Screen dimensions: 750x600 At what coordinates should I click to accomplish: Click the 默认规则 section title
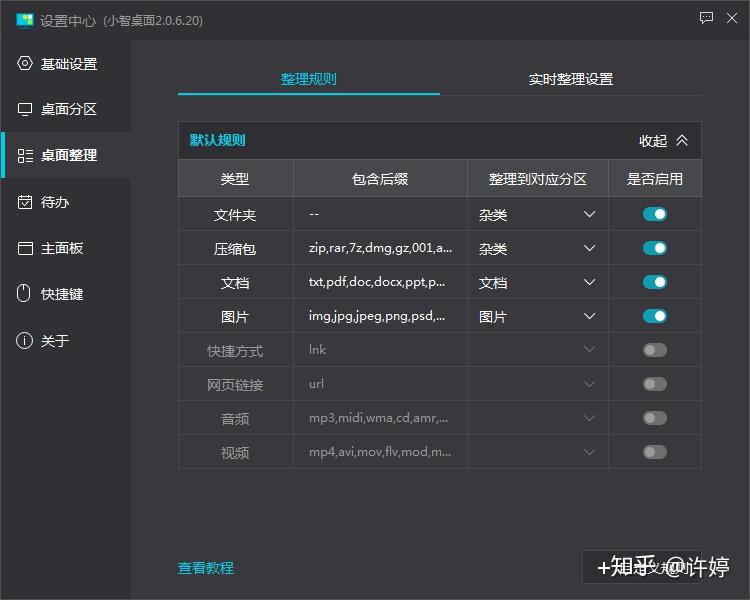[217, 140]
